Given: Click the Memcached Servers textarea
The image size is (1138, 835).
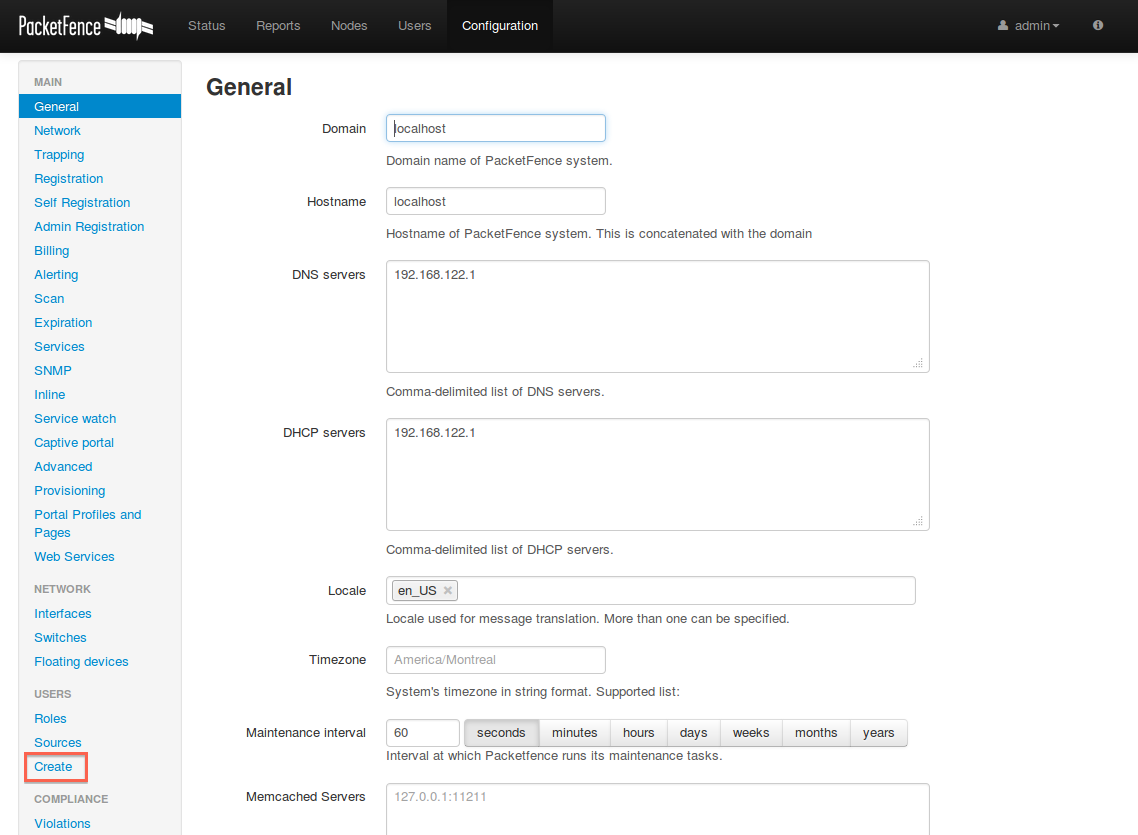Looking at the screenshot, I should 658,809.
